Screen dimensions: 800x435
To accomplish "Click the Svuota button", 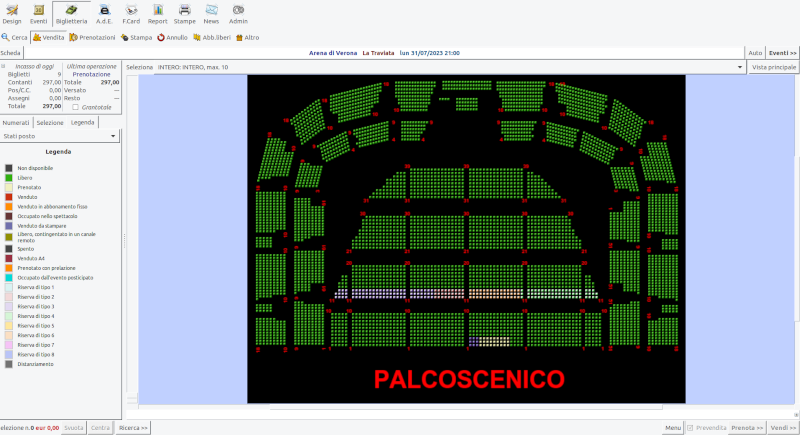I will point(73,428).
